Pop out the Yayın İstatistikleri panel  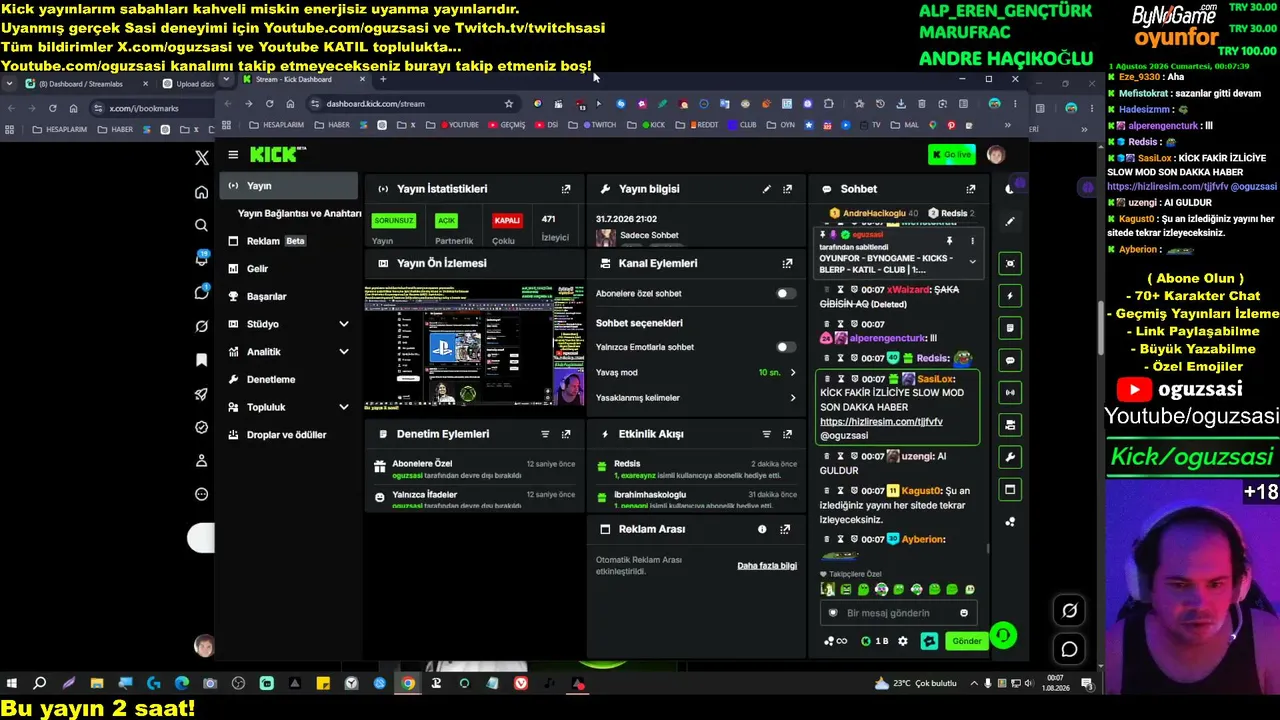(566, 189)
